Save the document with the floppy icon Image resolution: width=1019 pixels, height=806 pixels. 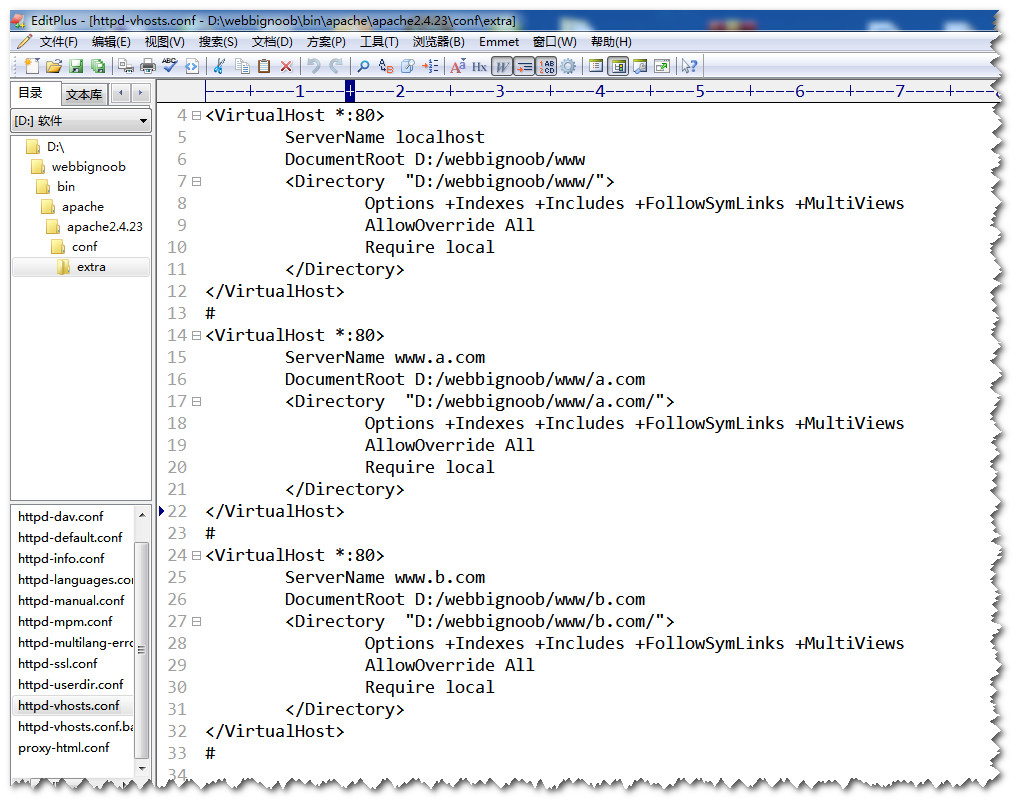pos(76,66)
